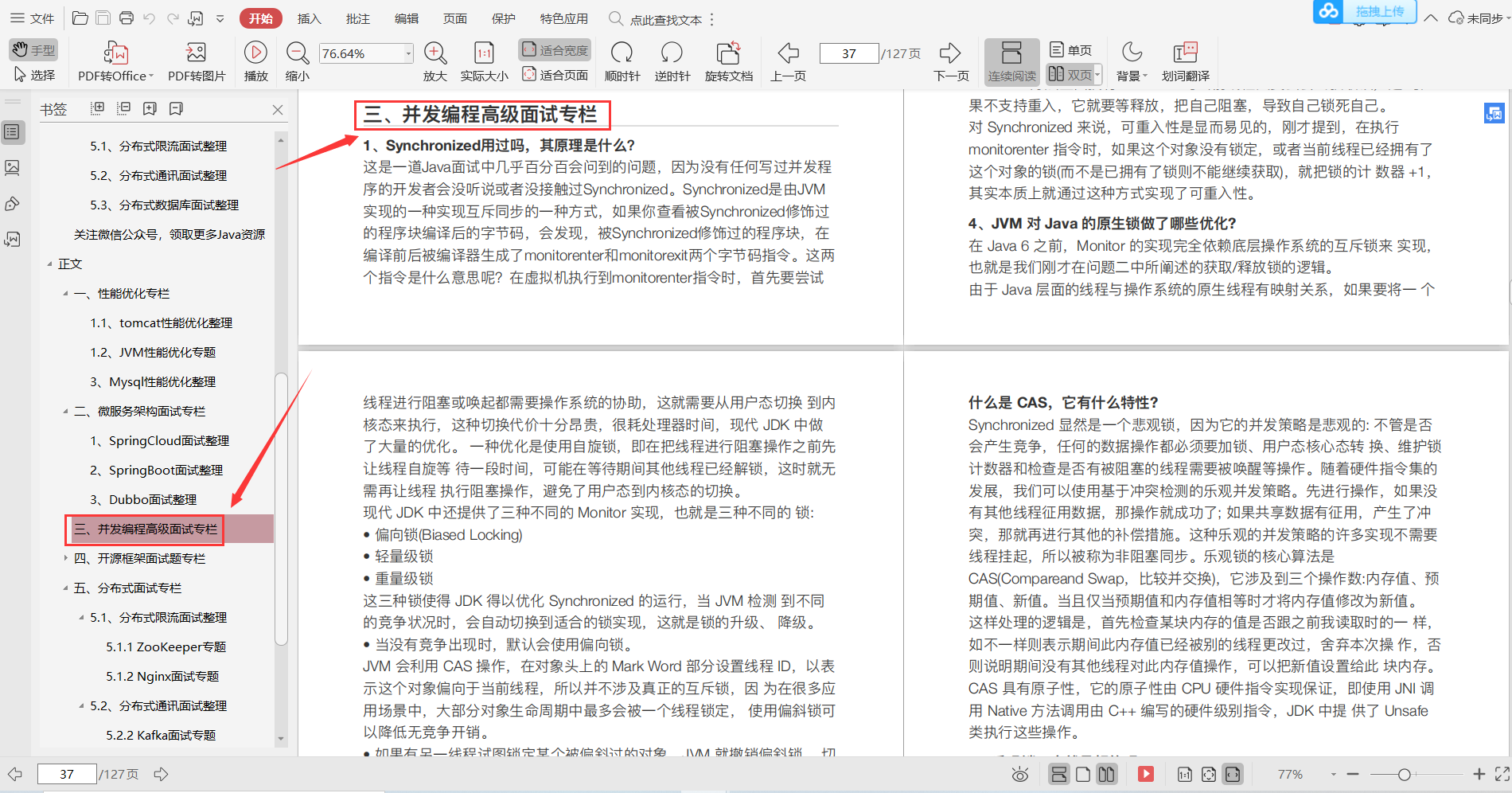Click the red play slideshow status icon

[x=1145, y=774]
